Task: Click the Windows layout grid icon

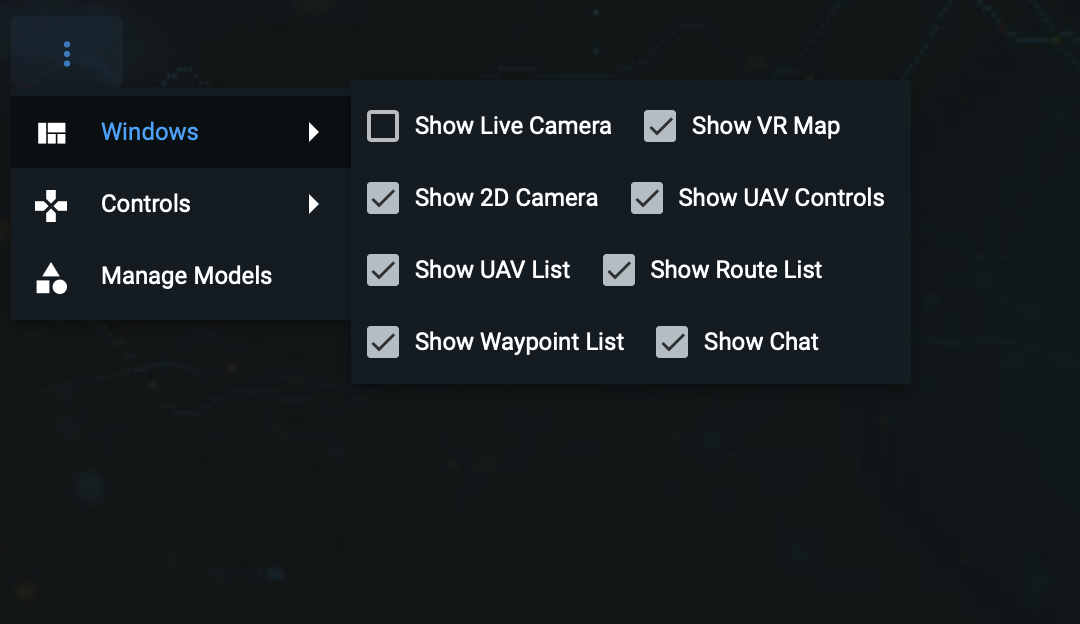Action: click(x=51, y=132)
